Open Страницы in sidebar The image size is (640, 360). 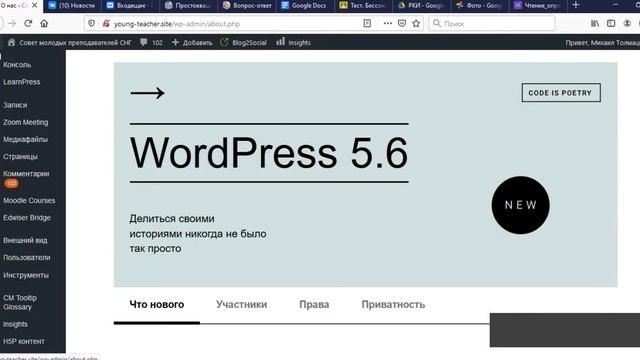[20, 156]
